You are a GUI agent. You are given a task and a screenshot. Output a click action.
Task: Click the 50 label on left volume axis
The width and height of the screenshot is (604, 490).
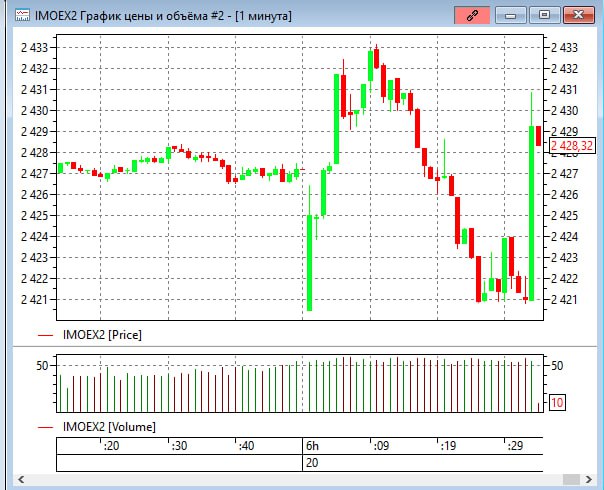coord(42,366)
